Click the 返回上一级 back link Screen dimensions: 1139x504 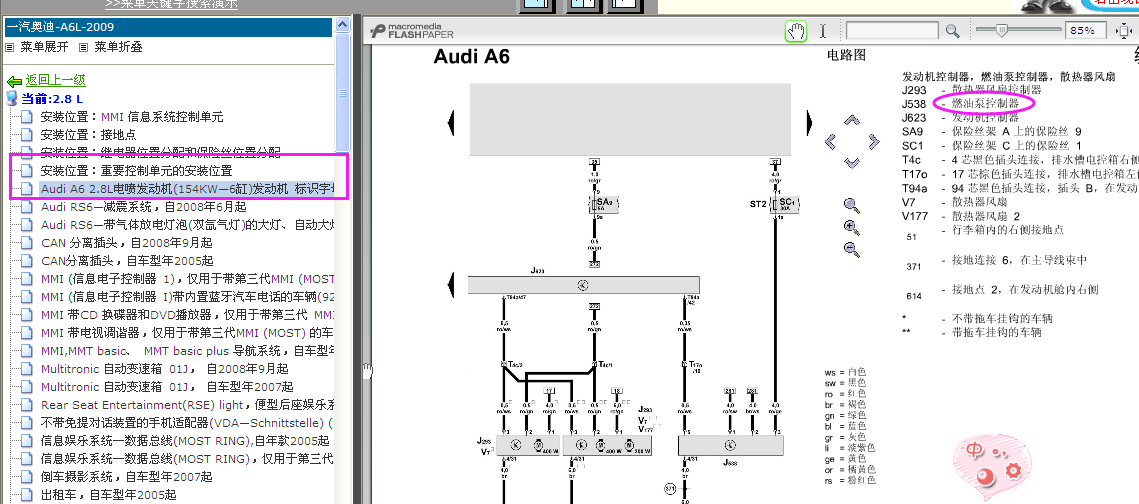[56, 81]
